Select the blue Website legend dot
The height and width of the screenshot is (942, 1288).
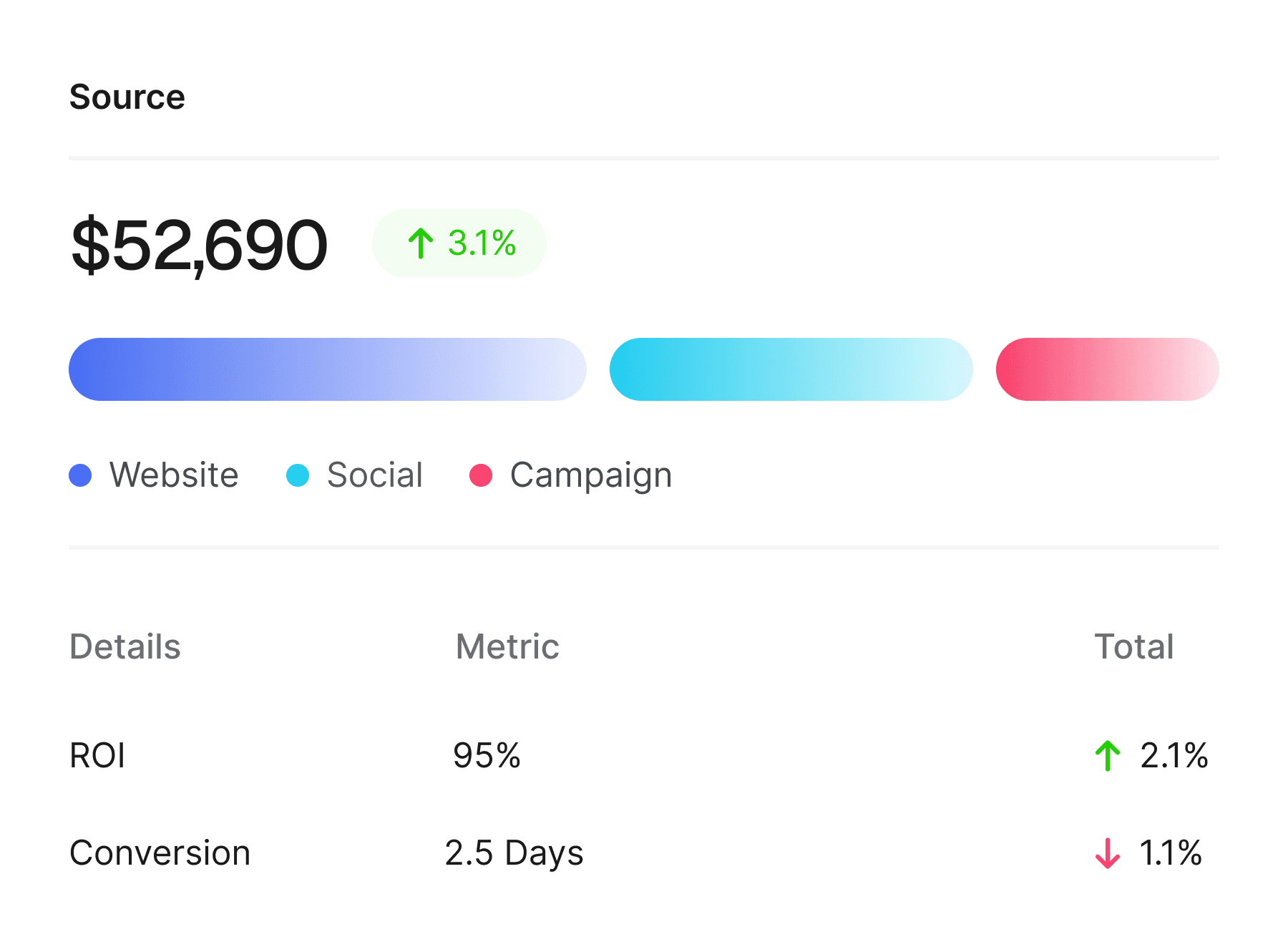[80, 475]
